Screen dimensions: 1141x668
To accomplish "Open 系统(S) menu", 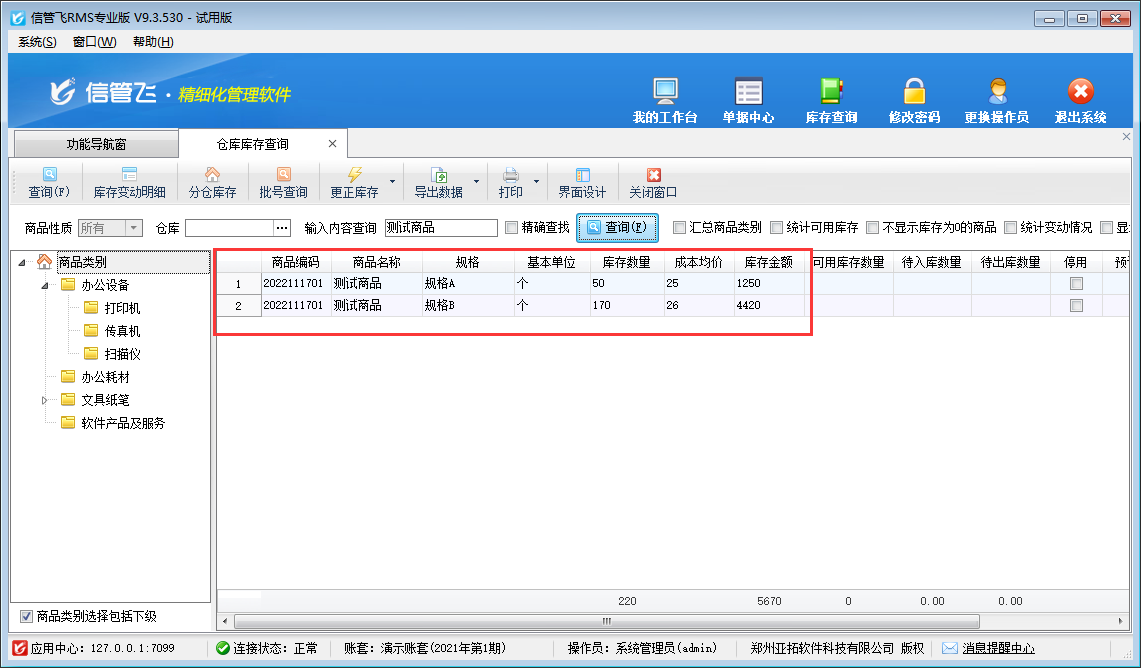I will (x=37, y=41).
